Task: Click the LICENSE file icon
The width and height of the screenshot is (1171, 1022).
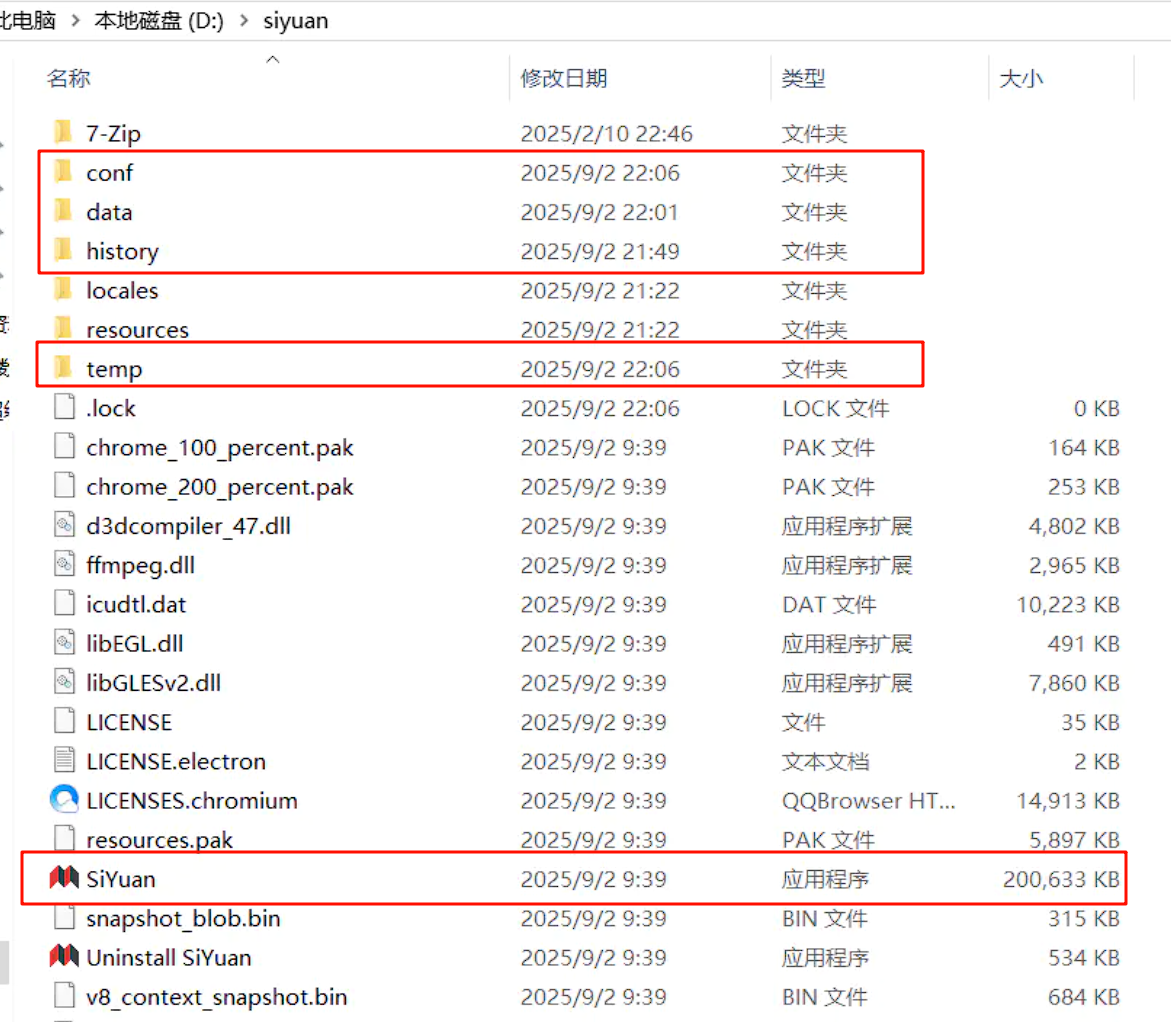Action: coord(64,721)
